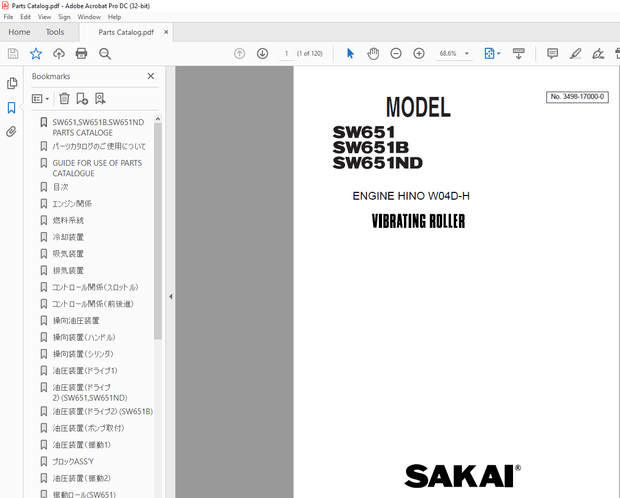Open the 目次 bookmark
This screenshot has height=498, width=620.
click(60, 187)
